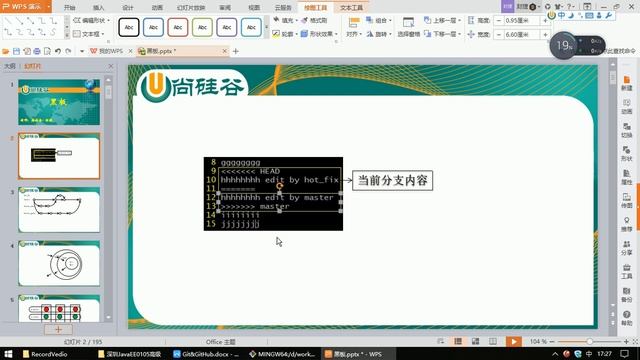Open the 选择窗格 selection pane

pyautogui.click(x=409, y=28)
